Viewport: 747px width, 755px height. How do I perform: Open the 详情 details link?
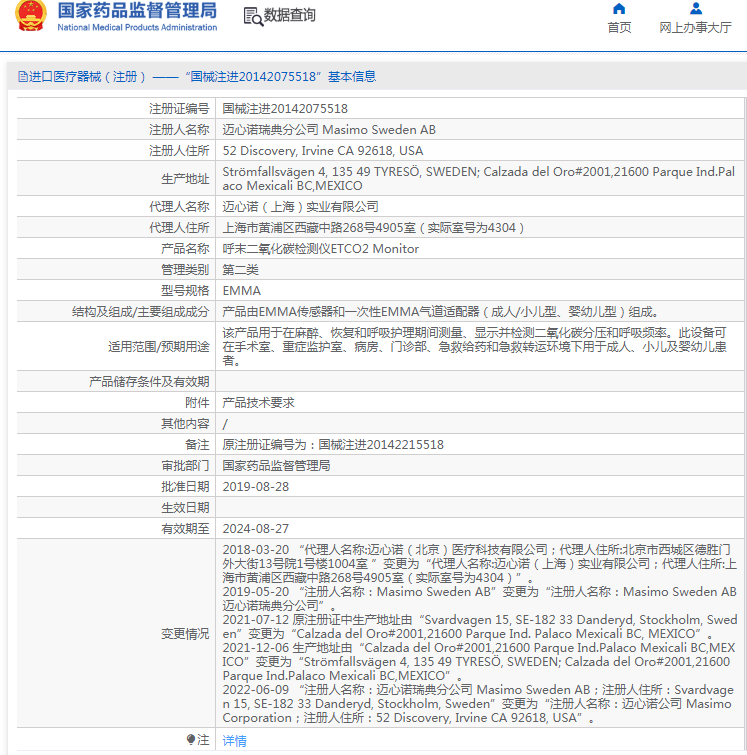coord(234,741)
